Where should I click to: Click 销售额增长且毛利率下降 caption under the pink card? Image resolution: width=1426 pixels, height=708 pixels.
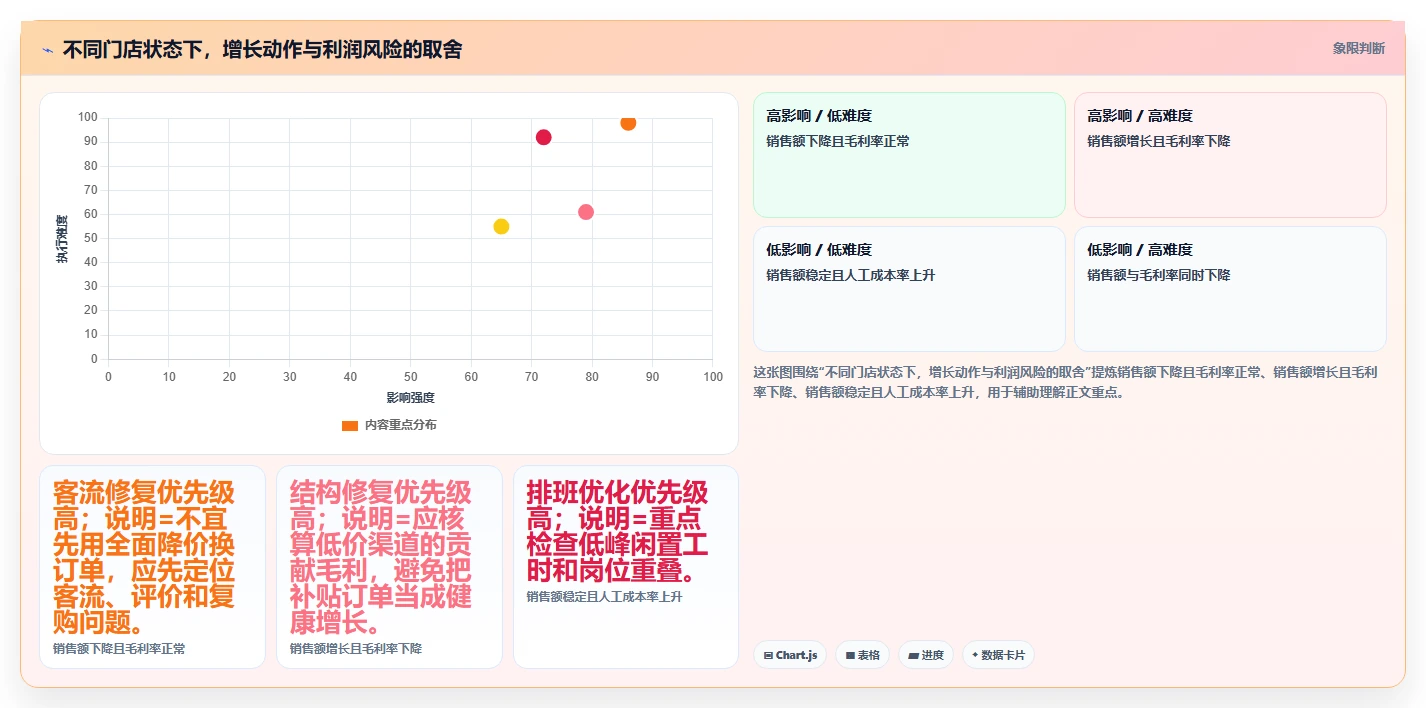(356, 649)
